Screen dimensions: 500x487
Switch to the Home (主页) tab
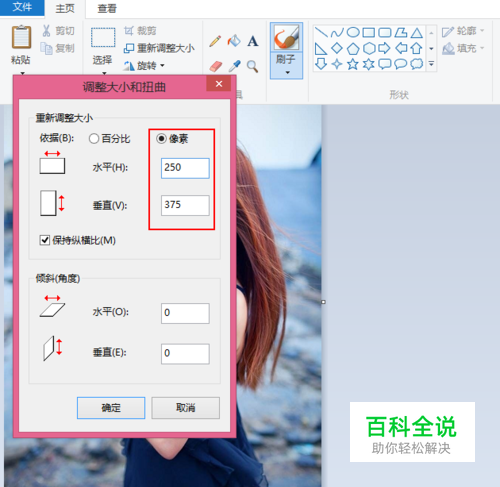65,8
